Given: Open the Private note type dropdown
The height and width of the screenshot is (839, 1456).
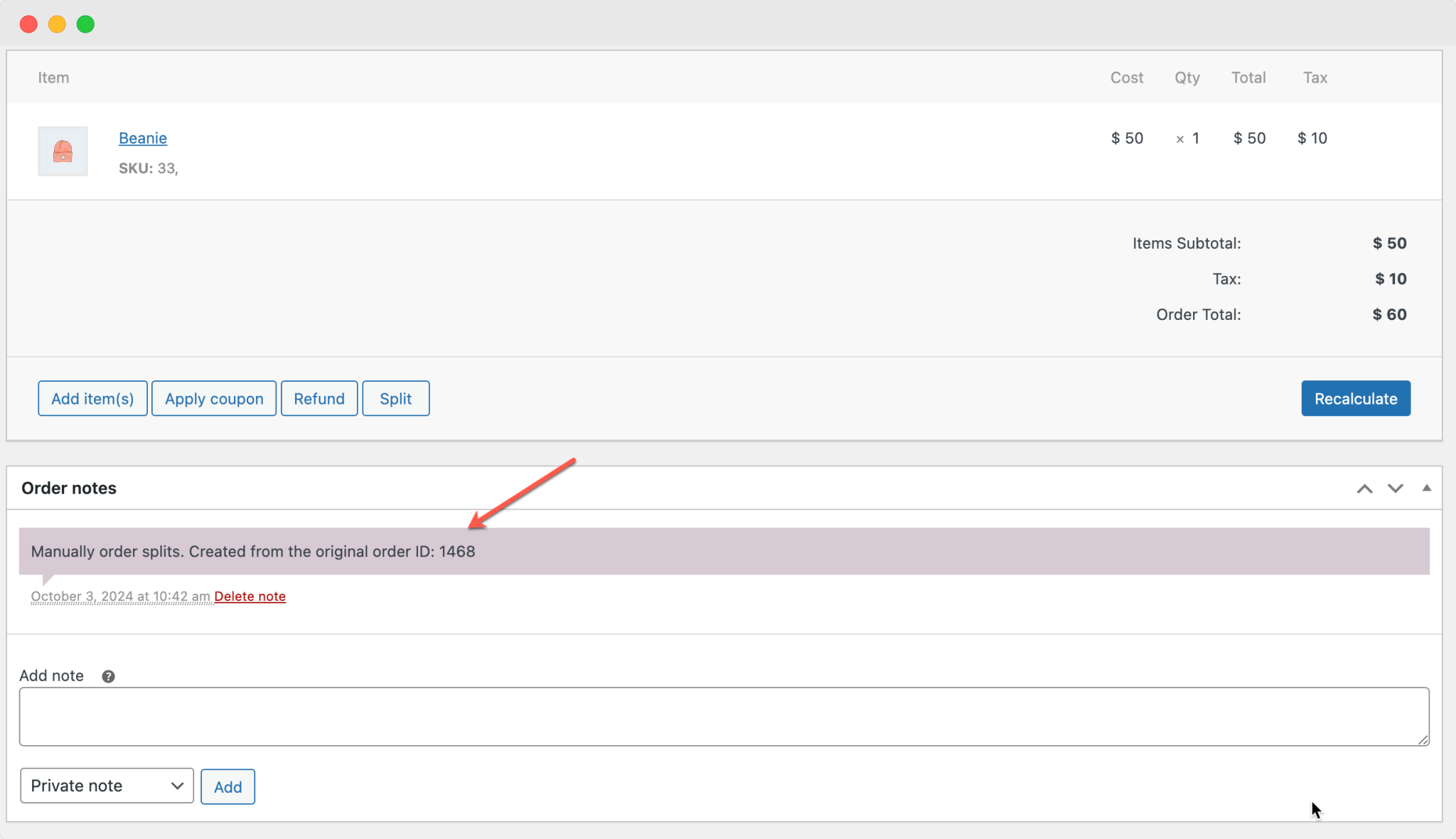Looking at the screenshot, I should tap(107, 786).
